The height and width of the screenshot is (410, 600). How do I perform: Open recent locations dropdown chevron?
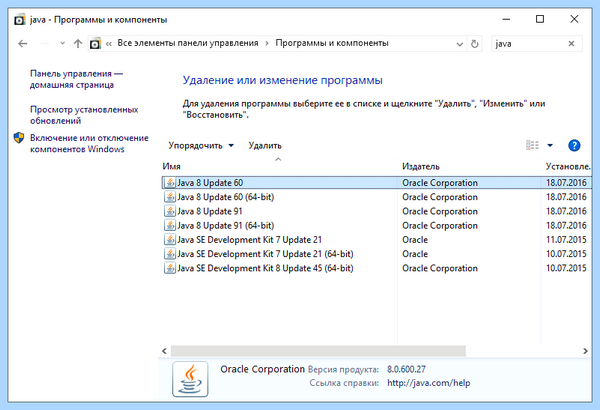click(x=62, y=44)
